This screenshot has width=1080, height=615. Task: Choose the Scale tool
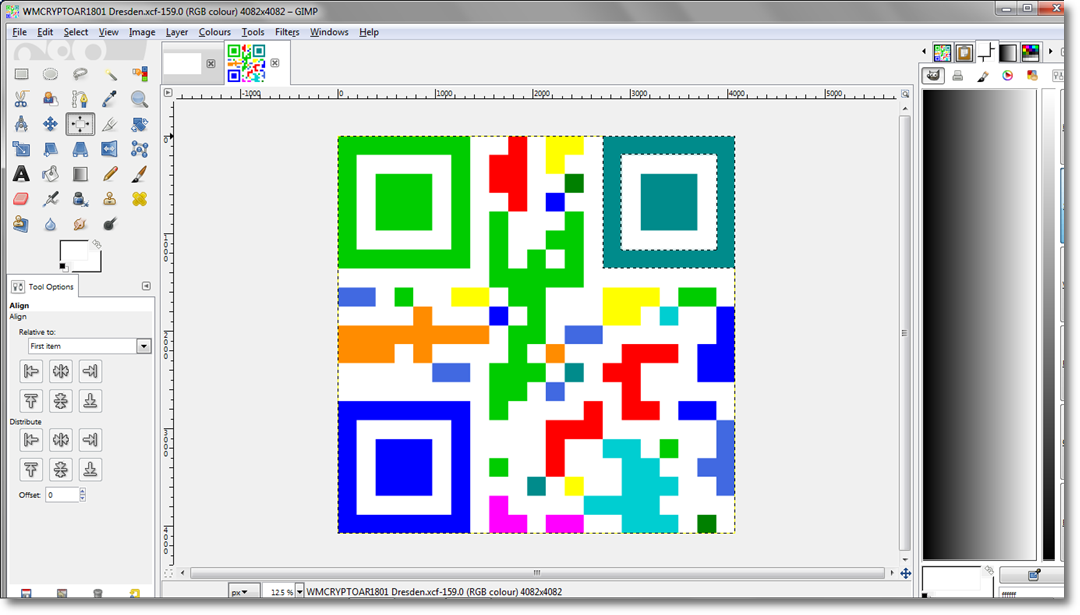(x=21, y=149)
